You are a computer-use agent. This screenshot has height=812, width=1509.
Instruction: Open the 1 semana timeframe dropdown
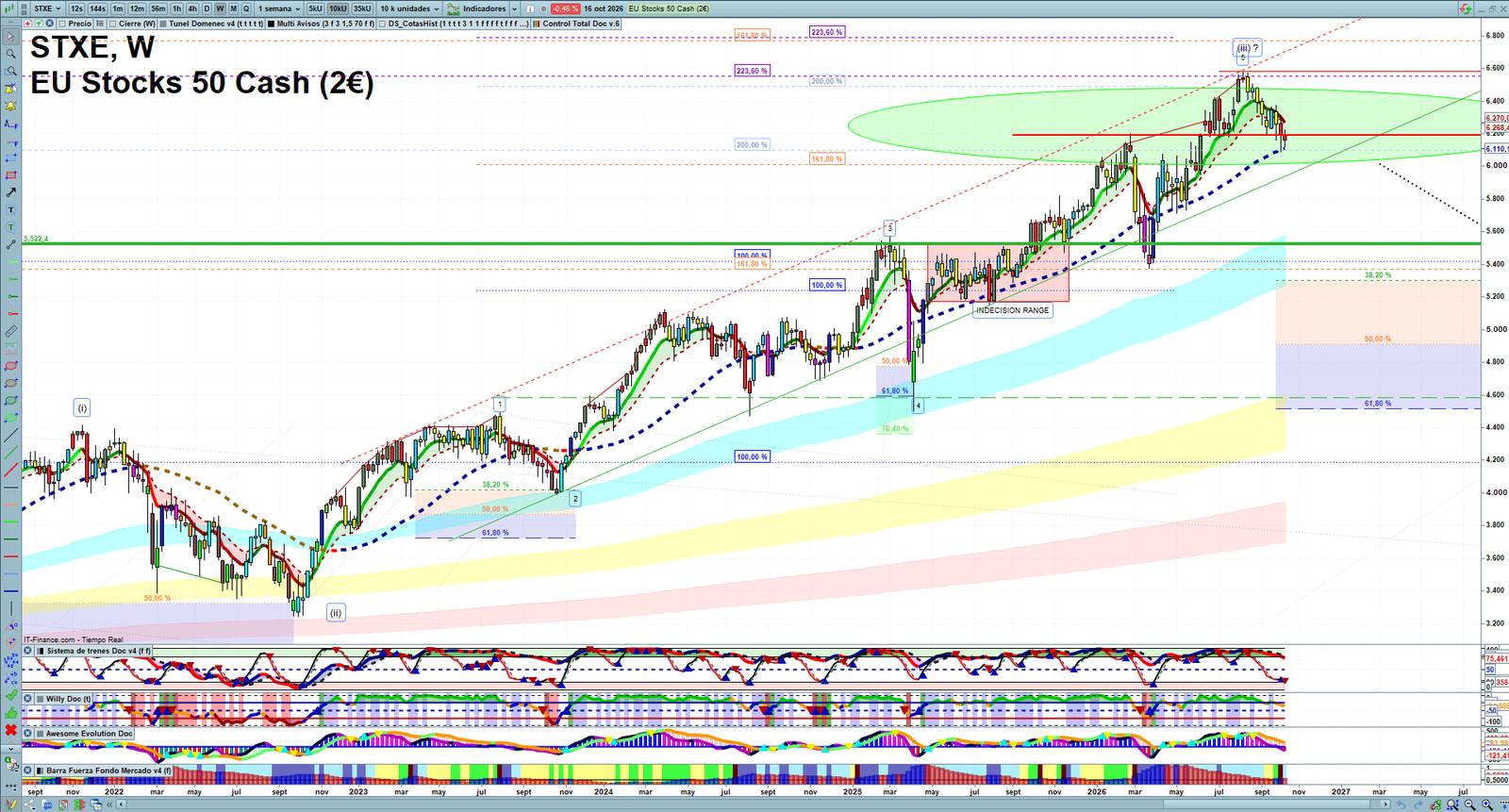(279, 8)
